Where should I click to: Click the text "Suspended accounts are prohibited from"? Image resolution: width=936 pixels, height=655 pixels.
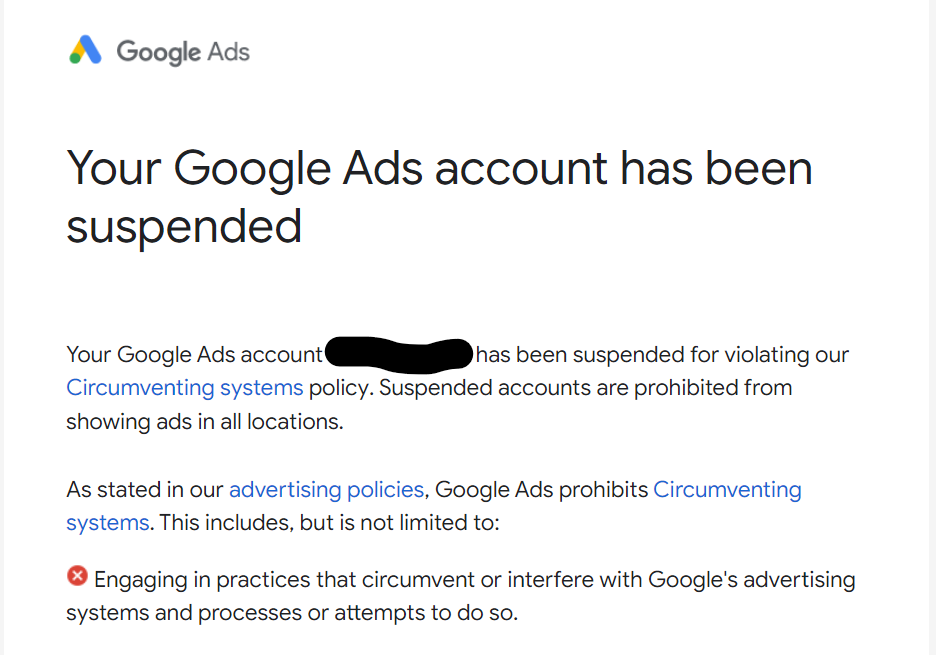tap(585, 387)
